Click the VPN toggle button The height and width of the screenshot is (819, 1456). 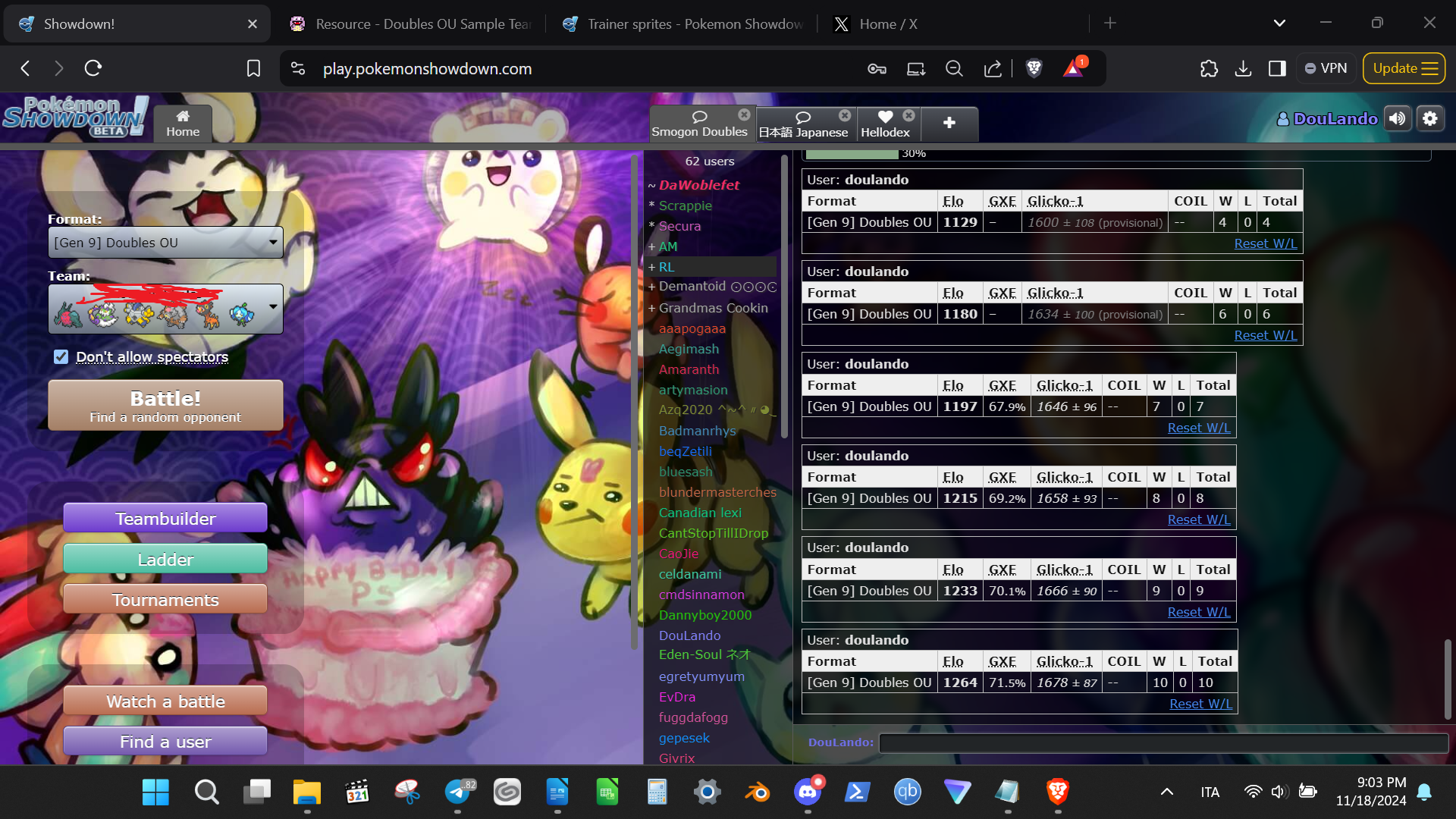[1326, 68]
